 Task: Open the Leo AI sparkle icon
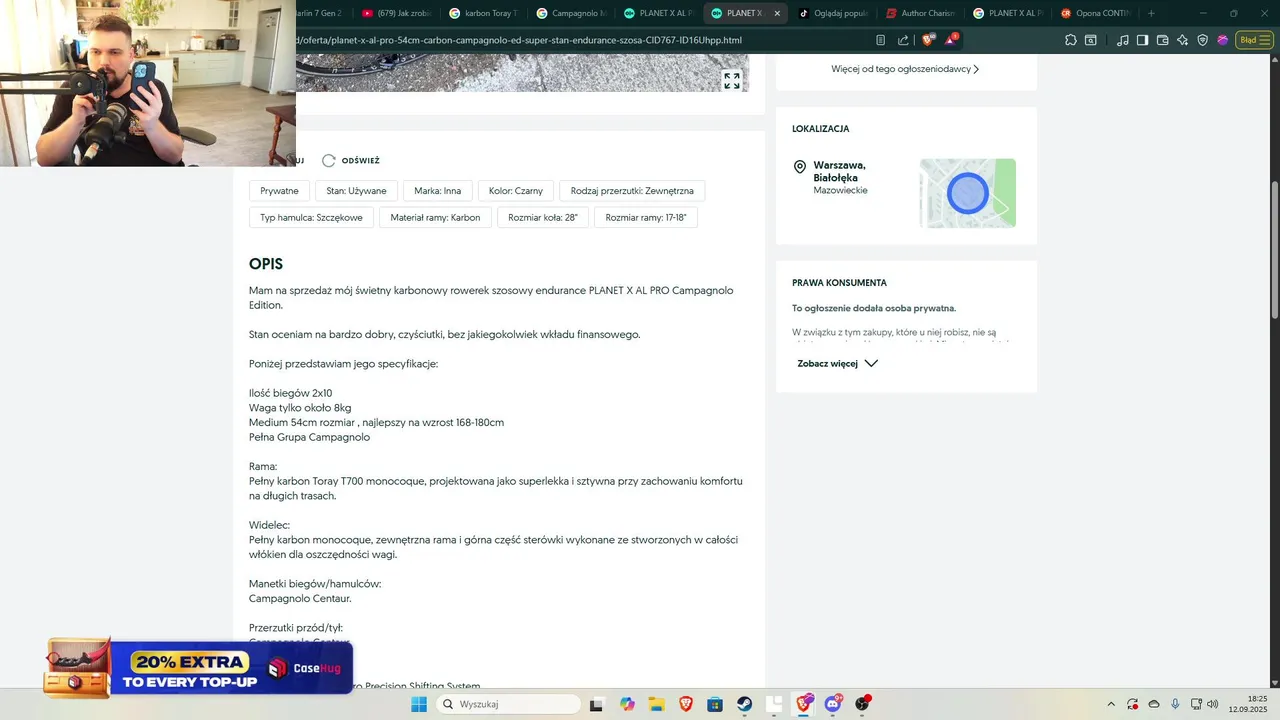pyautogui.click(x=1183, y=40)
